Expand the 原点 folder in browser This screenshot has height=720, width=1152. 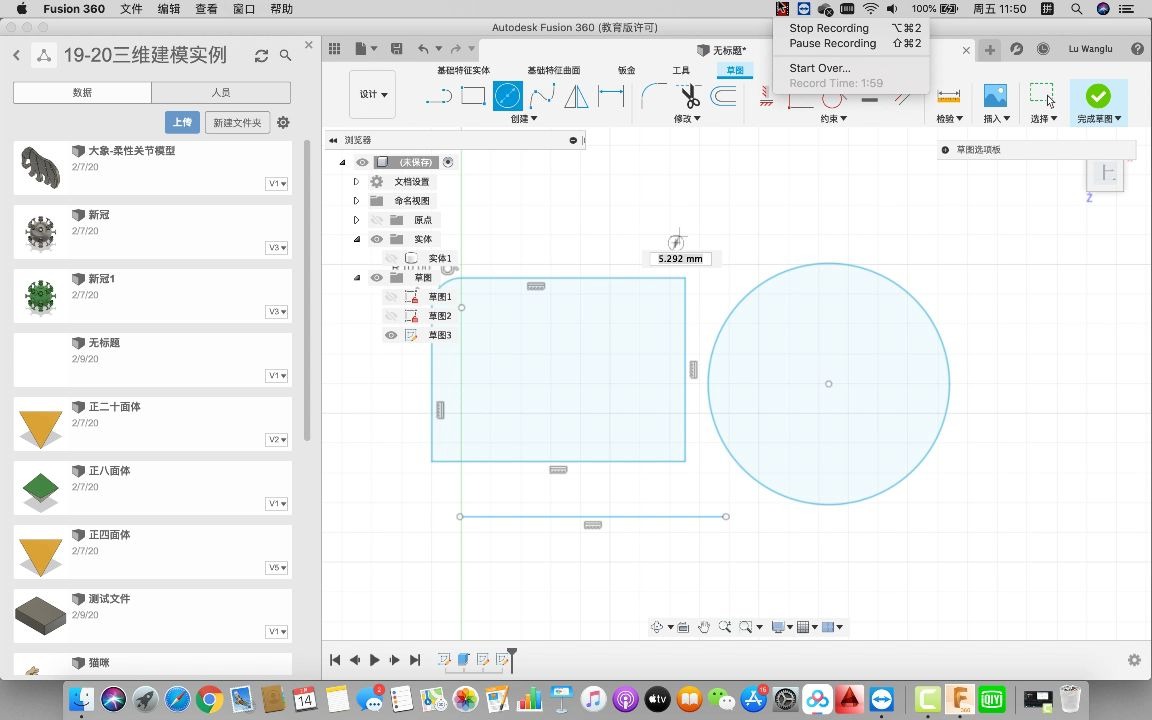point(357,219)
